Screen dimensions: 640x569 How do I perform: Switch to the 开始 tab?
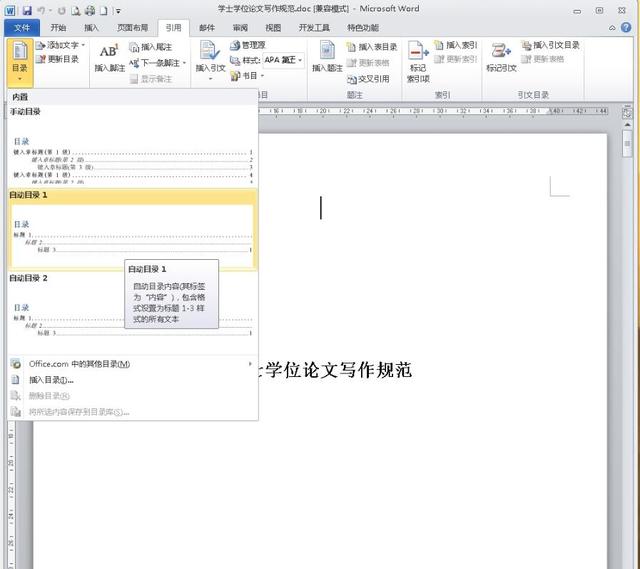click(58, 28)
